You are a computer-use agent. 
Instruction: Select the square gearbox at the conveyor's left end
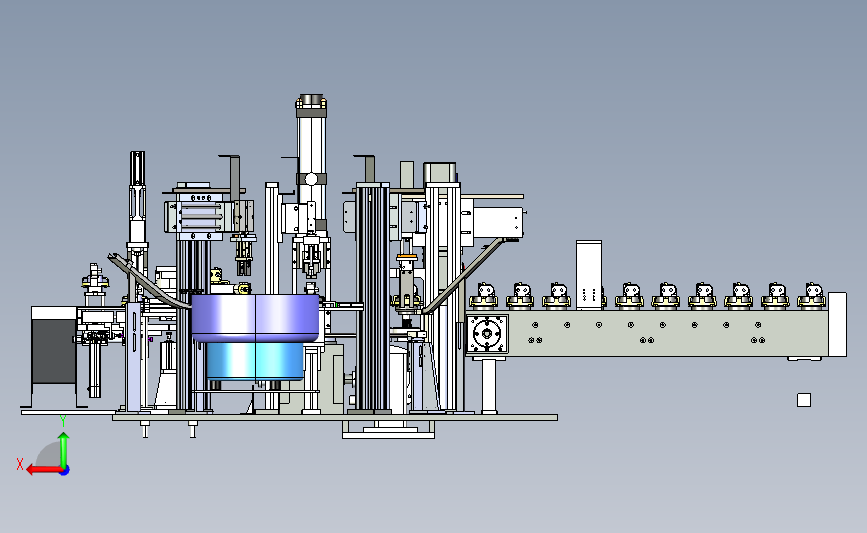click(487, 333)
